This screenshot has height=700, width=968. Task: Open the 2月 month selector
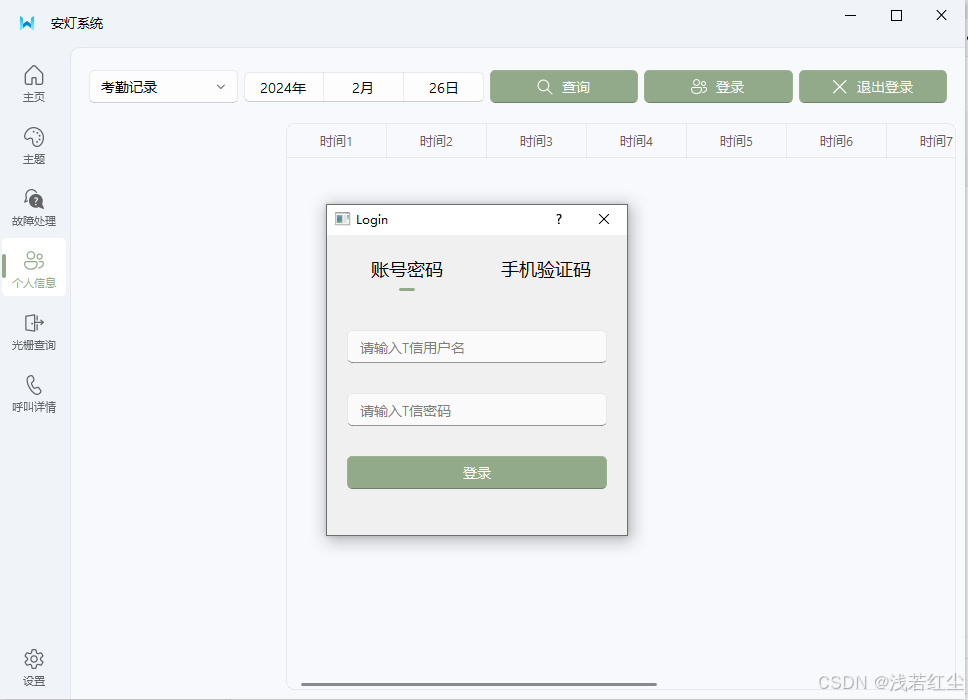coord(363,87)
